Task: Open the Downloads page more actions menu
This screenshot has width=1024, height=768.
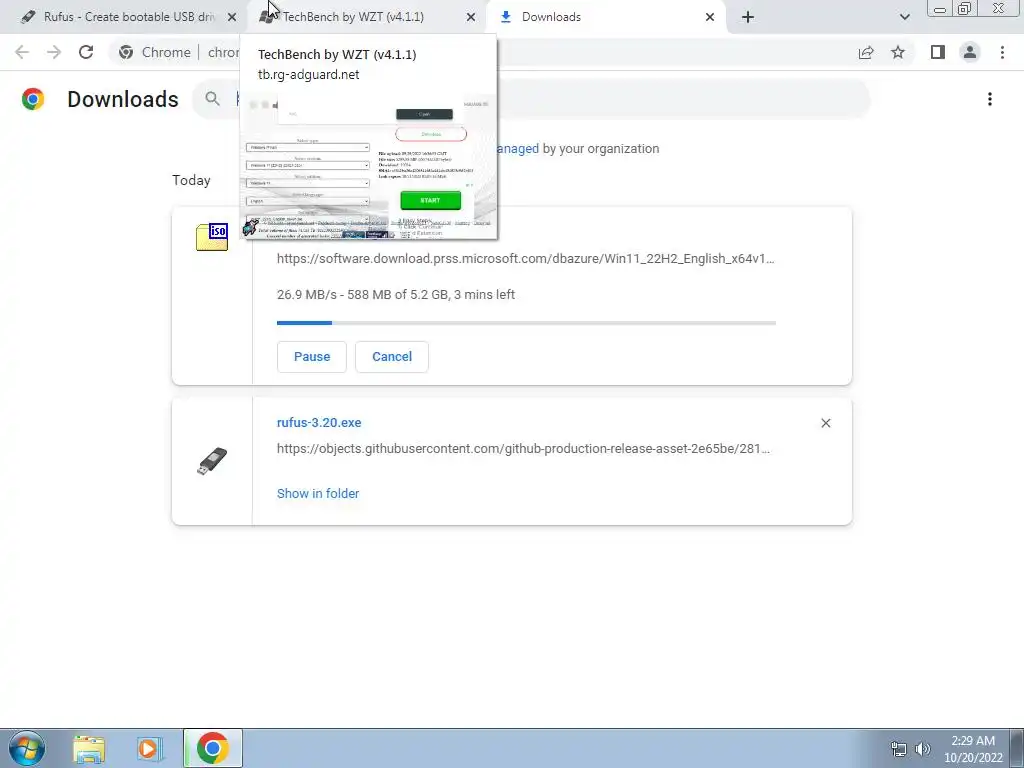Action: tap(990, 99)
